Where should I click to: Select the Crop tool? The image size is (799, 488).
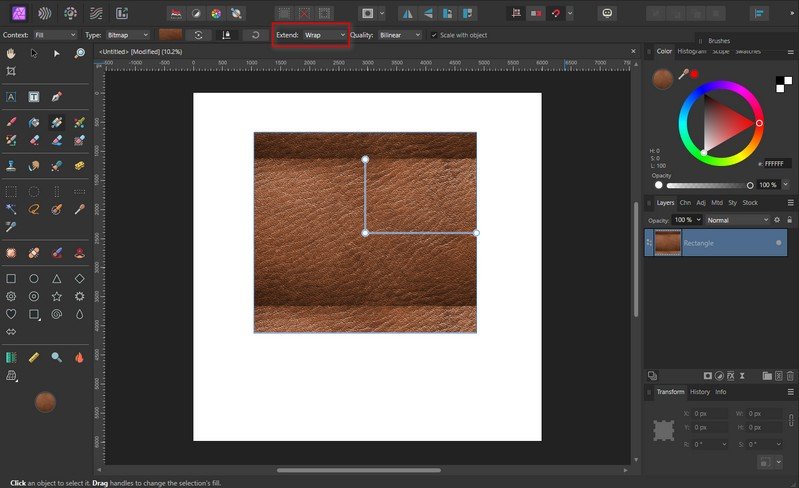coord(11,72)
